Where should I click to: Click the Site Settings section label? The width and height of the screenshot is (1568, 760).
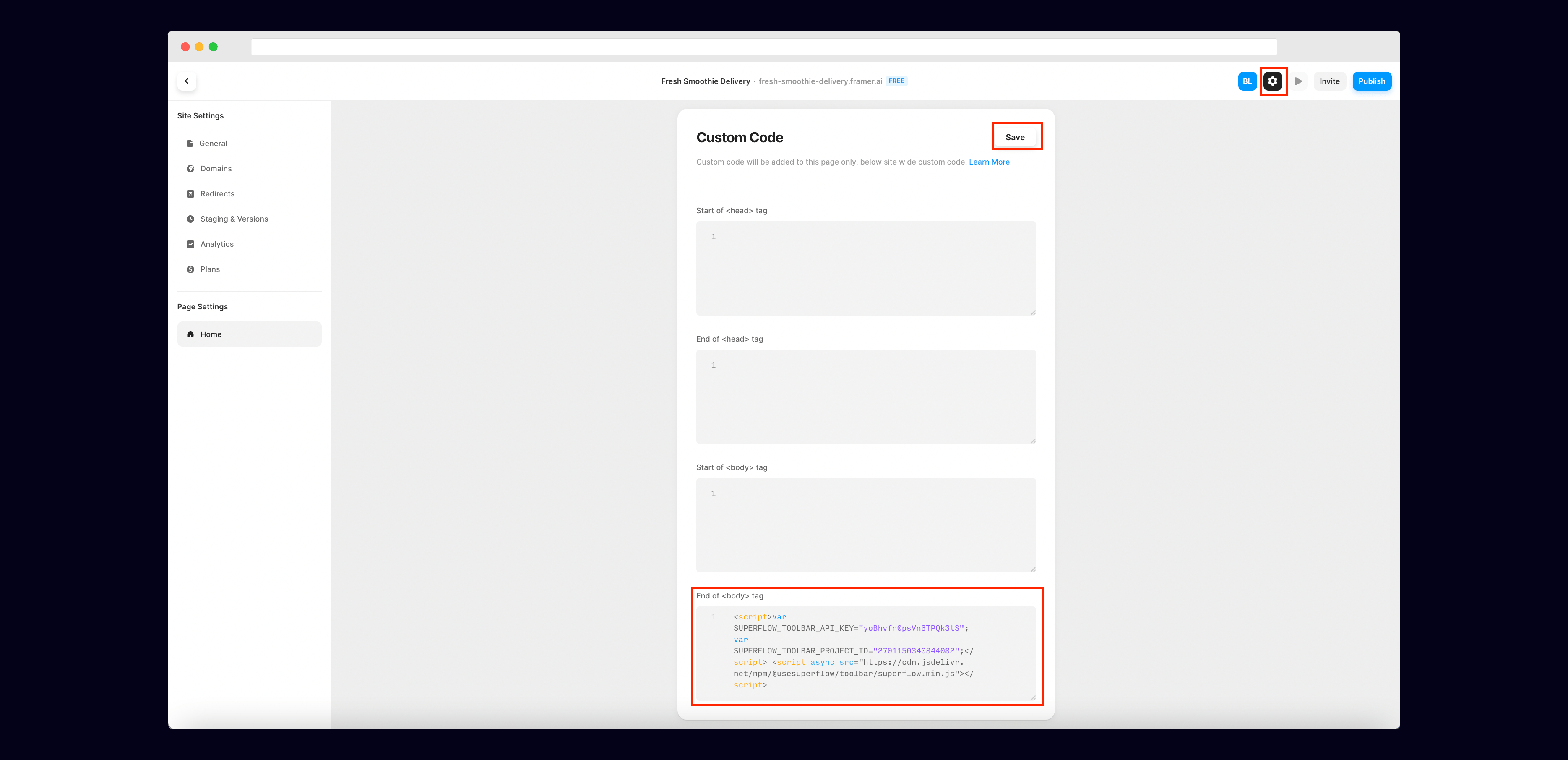coord(200,116)
